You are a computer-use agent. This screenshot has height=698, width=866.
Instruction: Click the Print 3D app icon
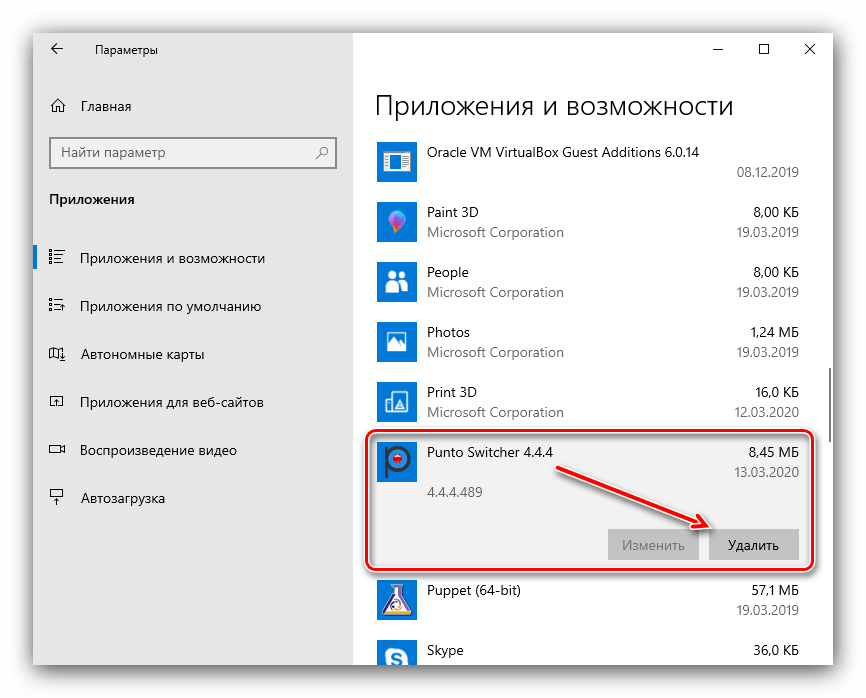click(x=396, y=402)
